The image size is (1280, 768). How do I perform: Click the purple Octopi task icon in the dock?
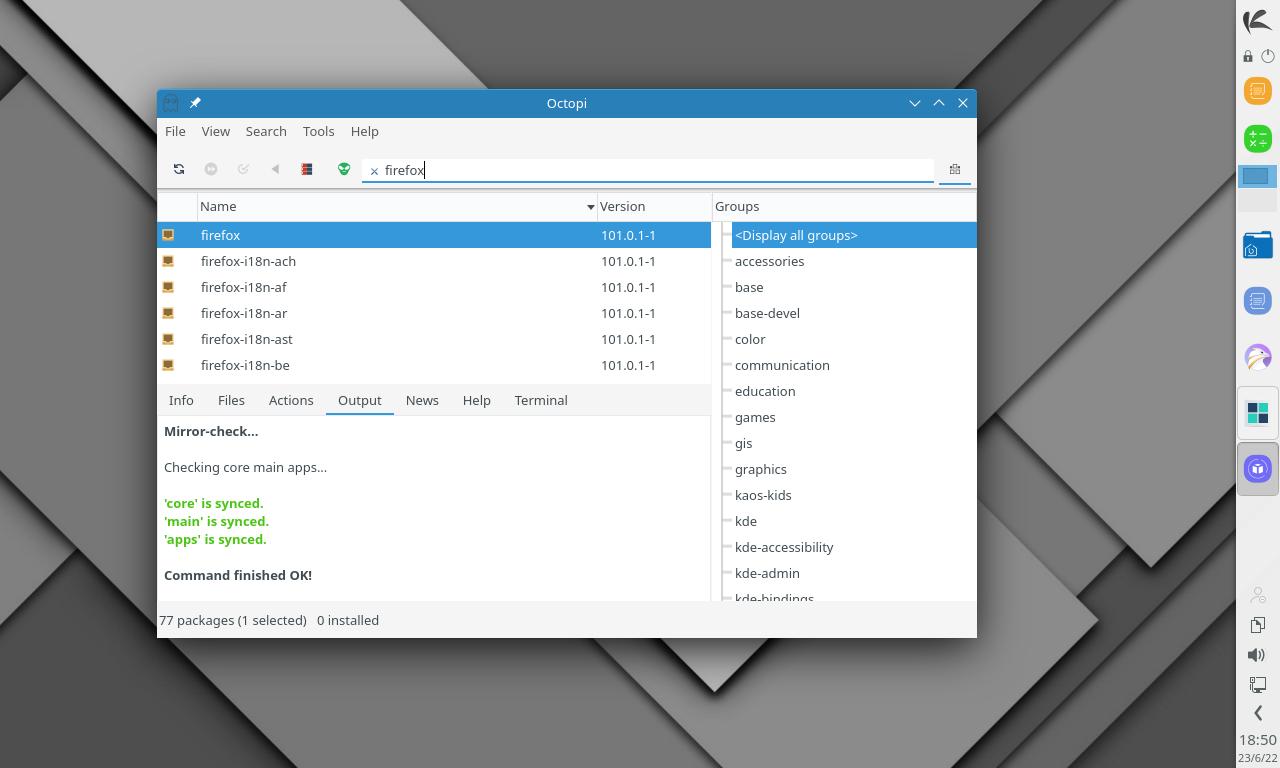click(1258, 468)
